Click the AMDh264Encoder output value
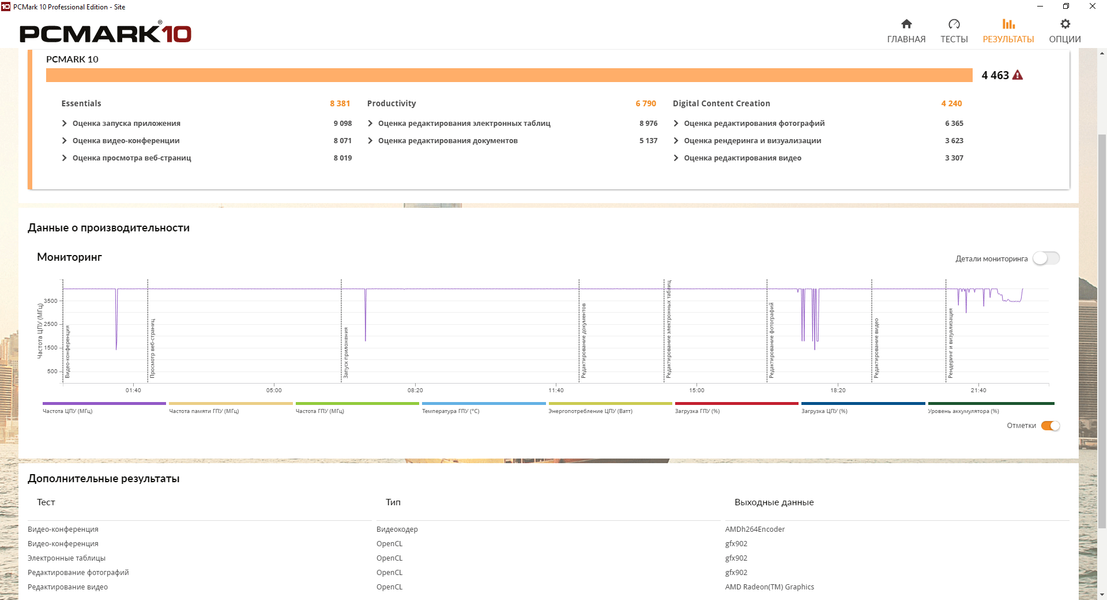1107x600 pixels. [x=755, y=529]
